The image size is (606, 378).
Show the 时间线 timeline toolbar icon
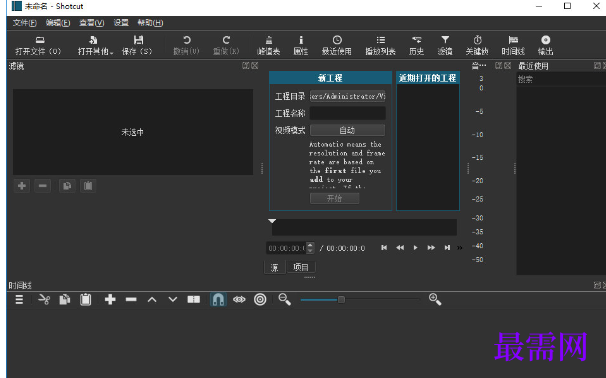[513, 45]
